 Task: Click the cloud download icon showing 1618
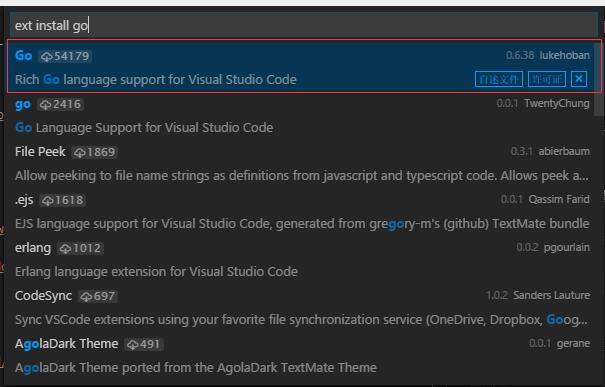click(x=47, y=201)
